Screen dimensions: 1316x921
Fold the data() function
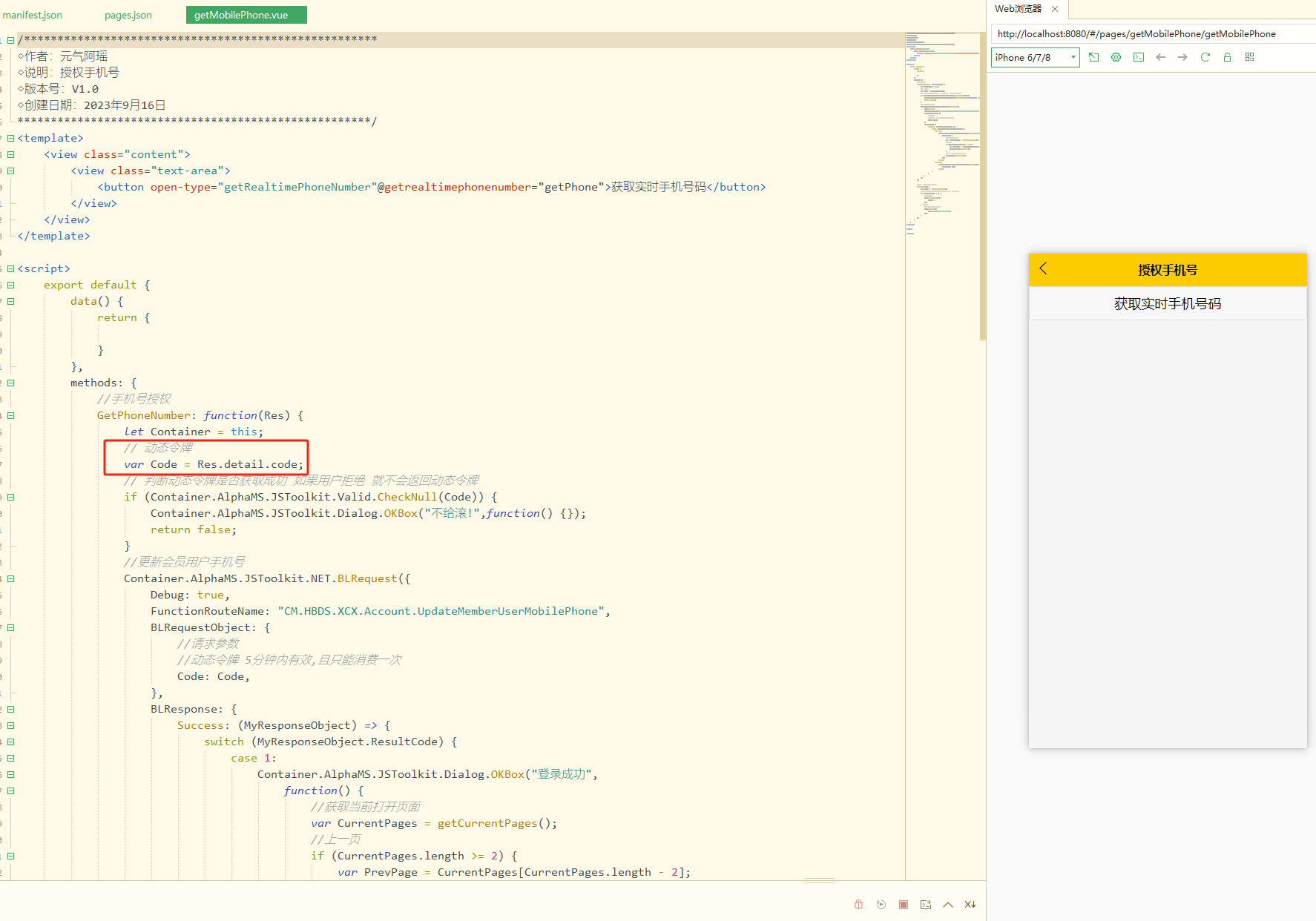click(x=10, y=301)
